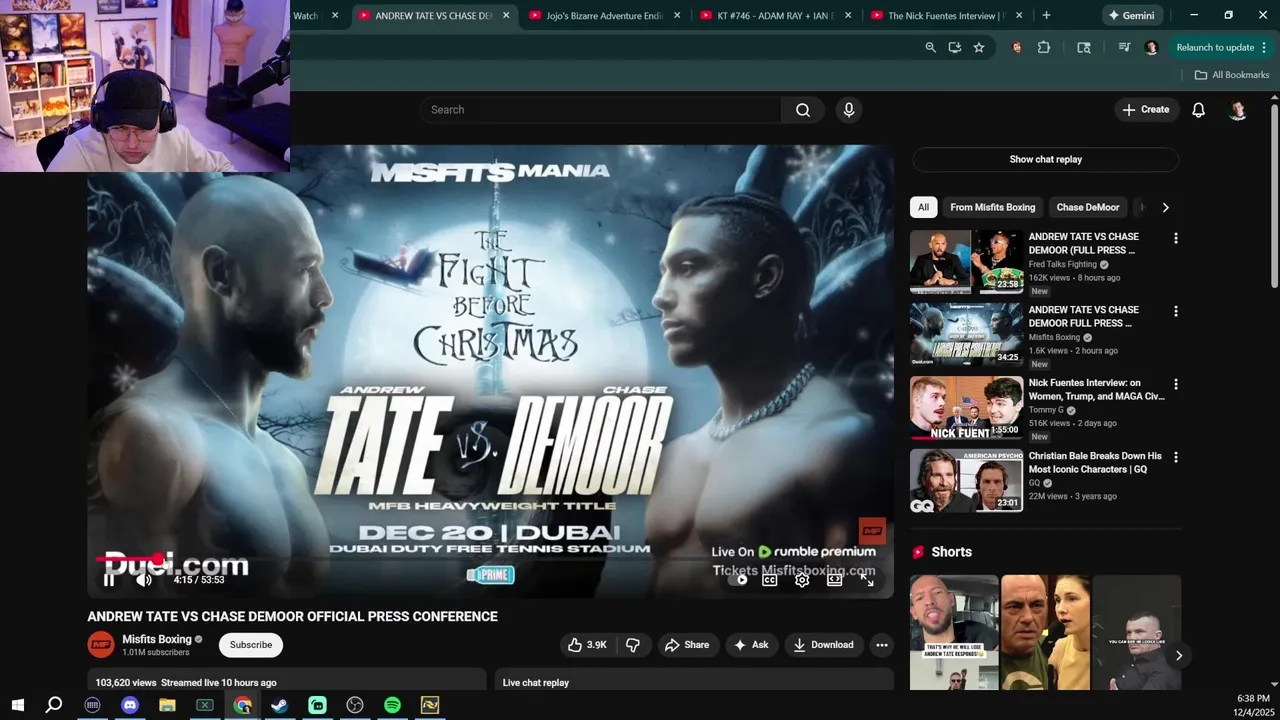
Task: Open Christian Bale GQ video title
Action: 1095,462
